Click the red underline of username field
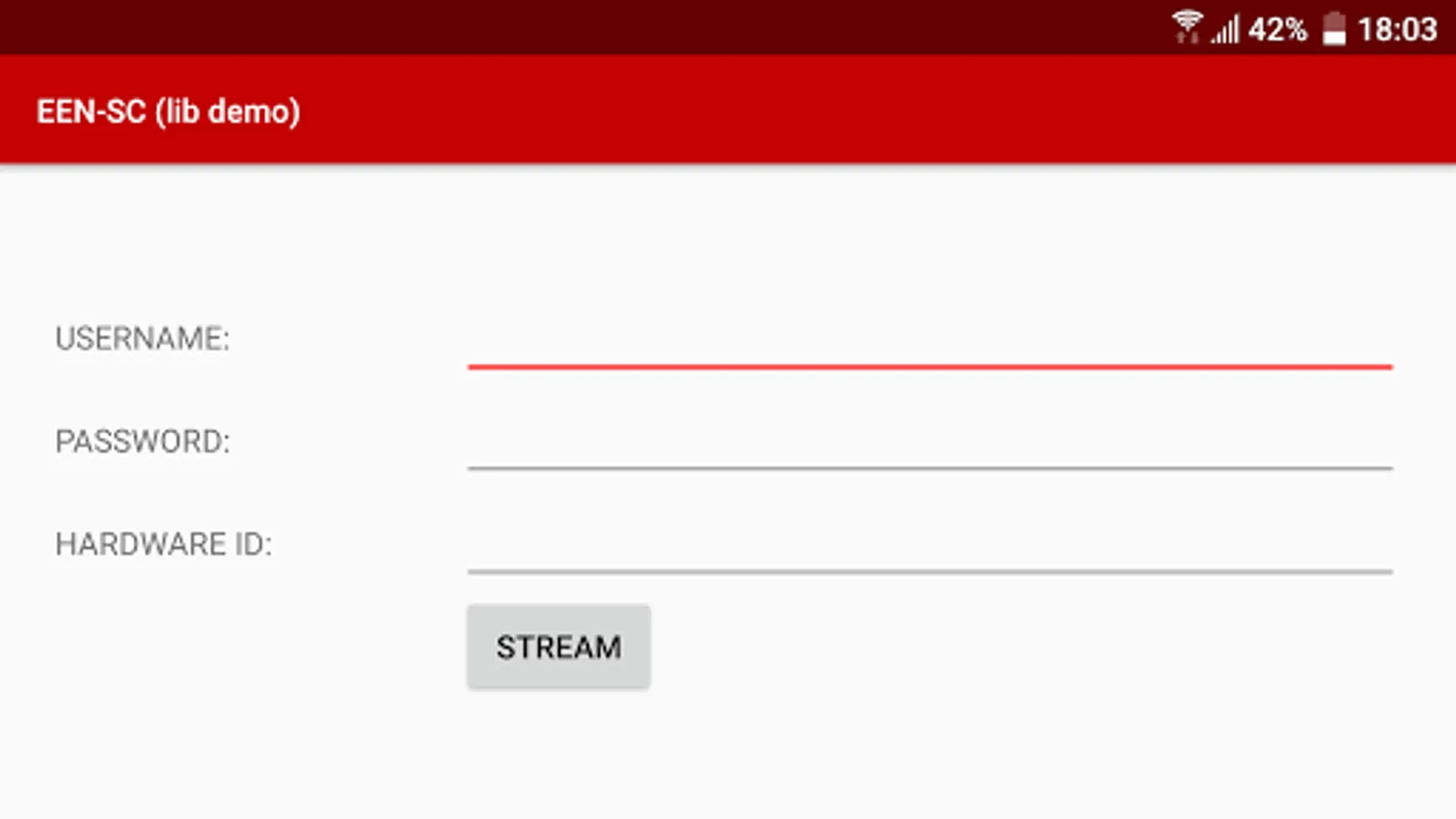This screenshot has height=819, width=1456. pos(930,367)
